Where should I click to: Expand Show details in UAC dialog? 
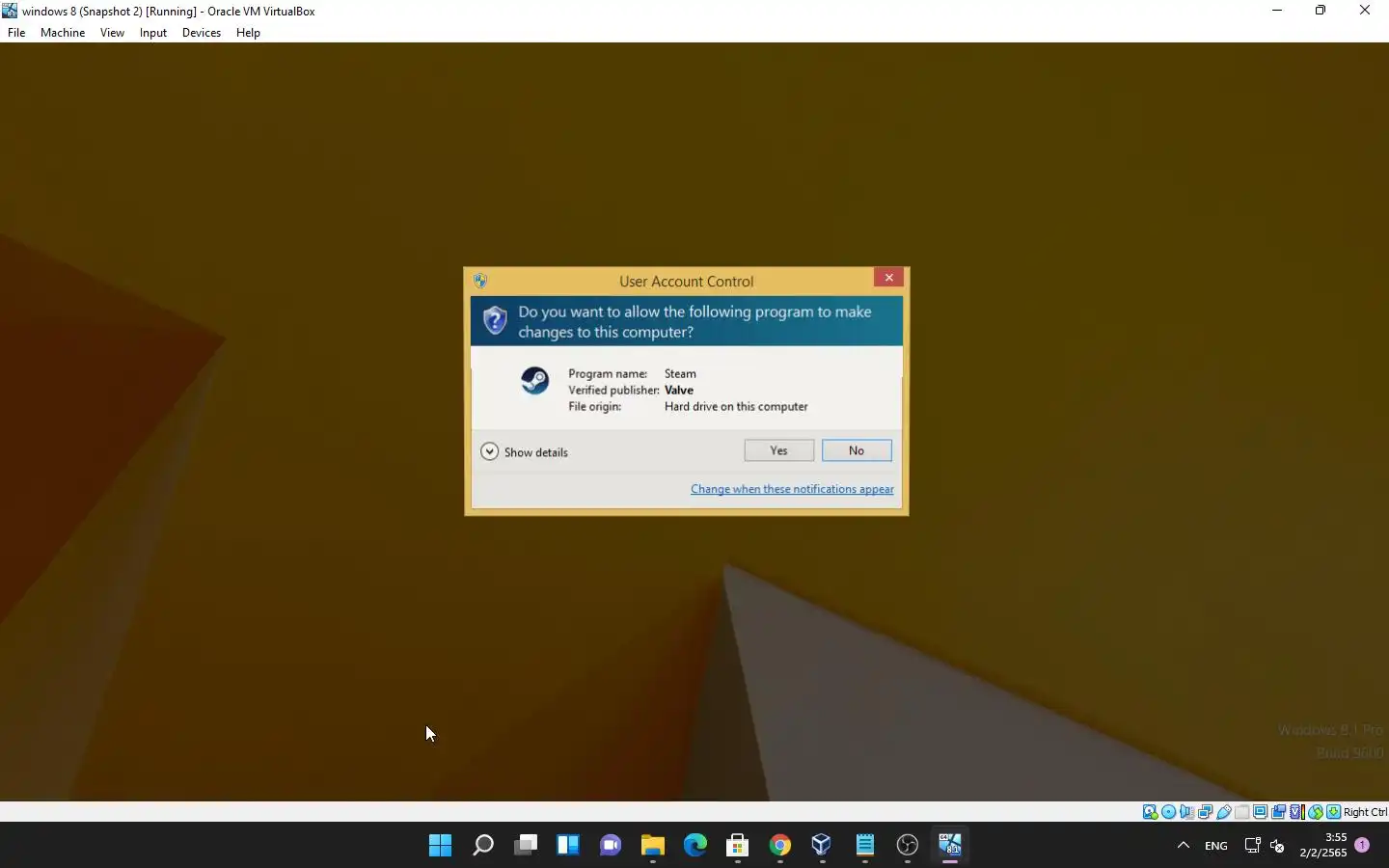coord(525,452)
